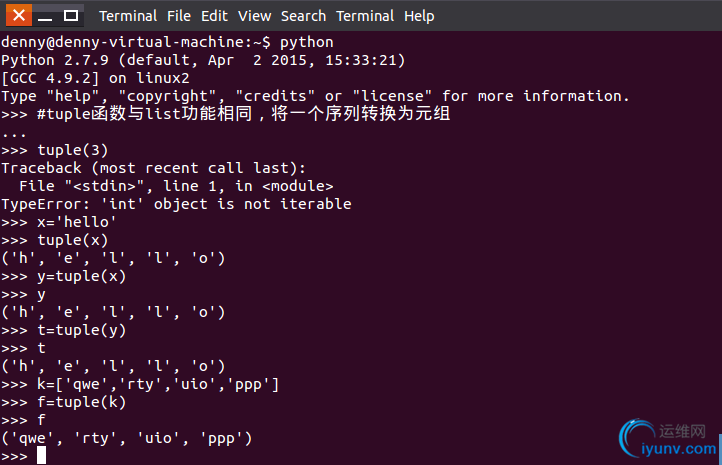The image size is (722, 465).
Task: Click the iyunv.com watermark logo
Action: coord(668,439)
